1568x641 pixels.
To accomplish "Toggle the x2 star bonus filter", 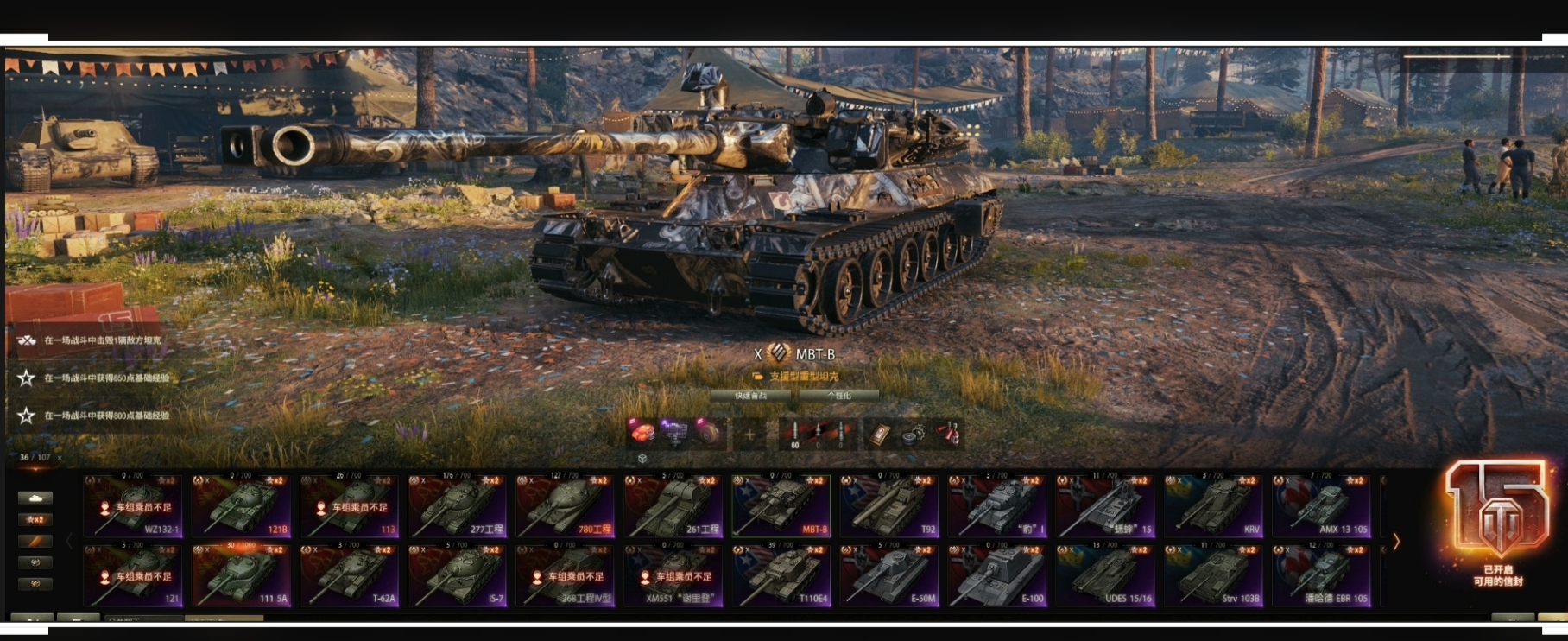I will point(35,519).
